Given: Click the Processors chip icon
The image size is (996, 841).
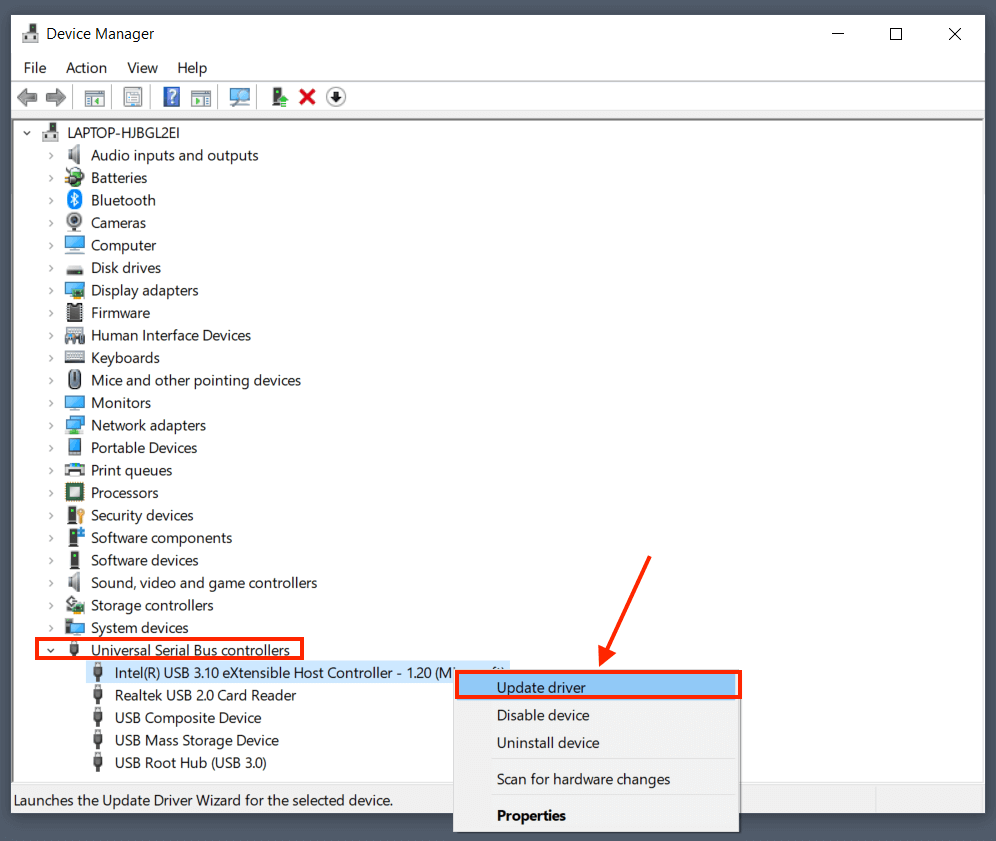Looking at the screenshot, I should tap(74, 492).
